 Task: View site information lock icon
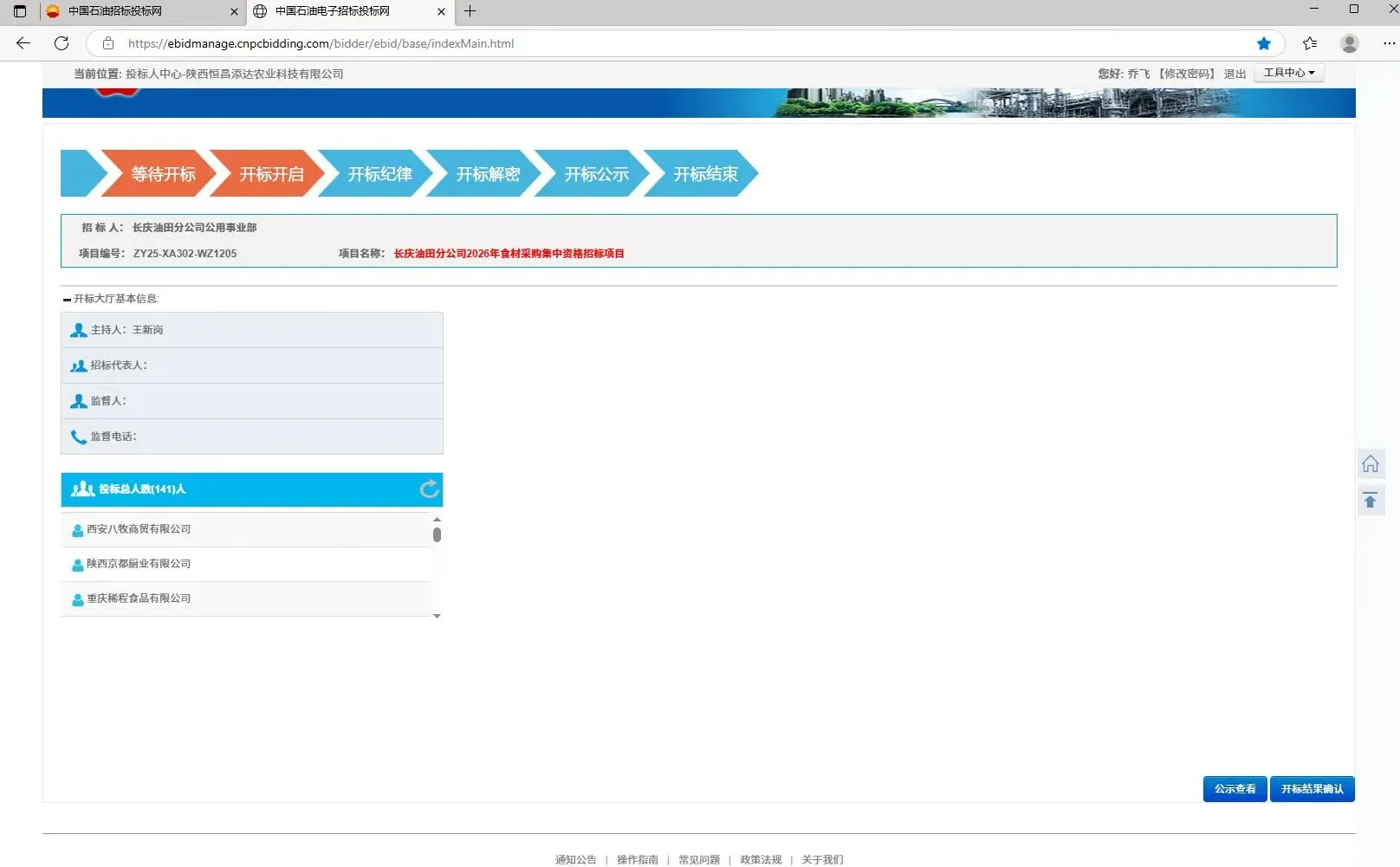[x=108, y=43]
